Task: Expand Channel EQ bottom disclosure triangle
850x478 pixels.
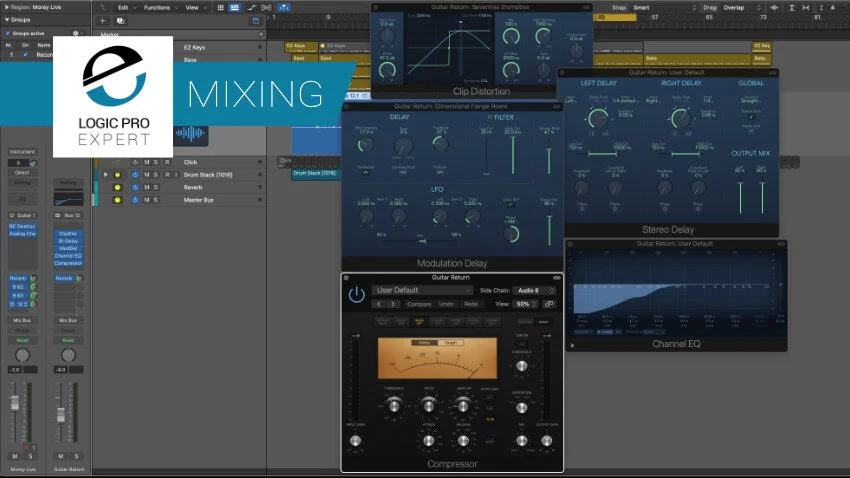Action: [x=572, y=345]
